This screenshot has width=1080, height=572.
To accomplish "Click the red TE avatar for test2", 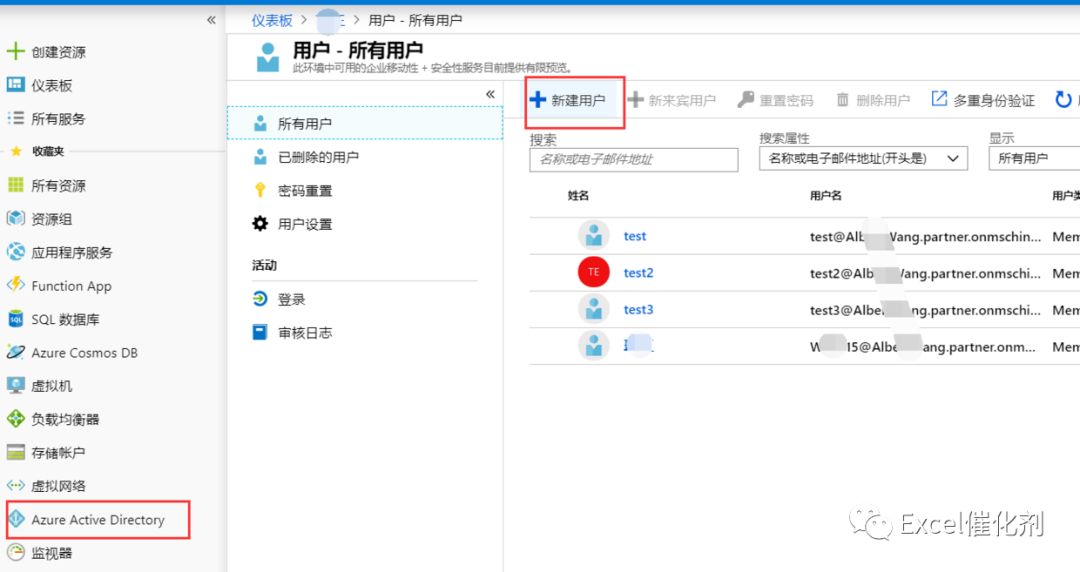I will [593, 272].
